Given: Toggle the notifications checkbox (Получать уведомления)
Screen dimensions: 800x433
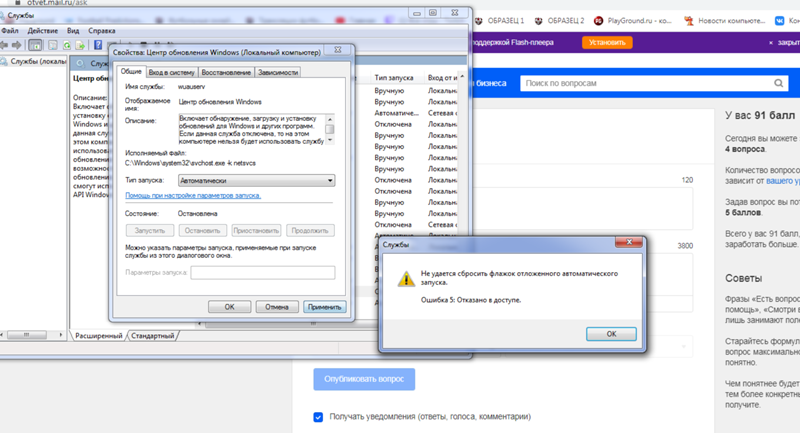Looking at the screenshot, I should (318, 417).
